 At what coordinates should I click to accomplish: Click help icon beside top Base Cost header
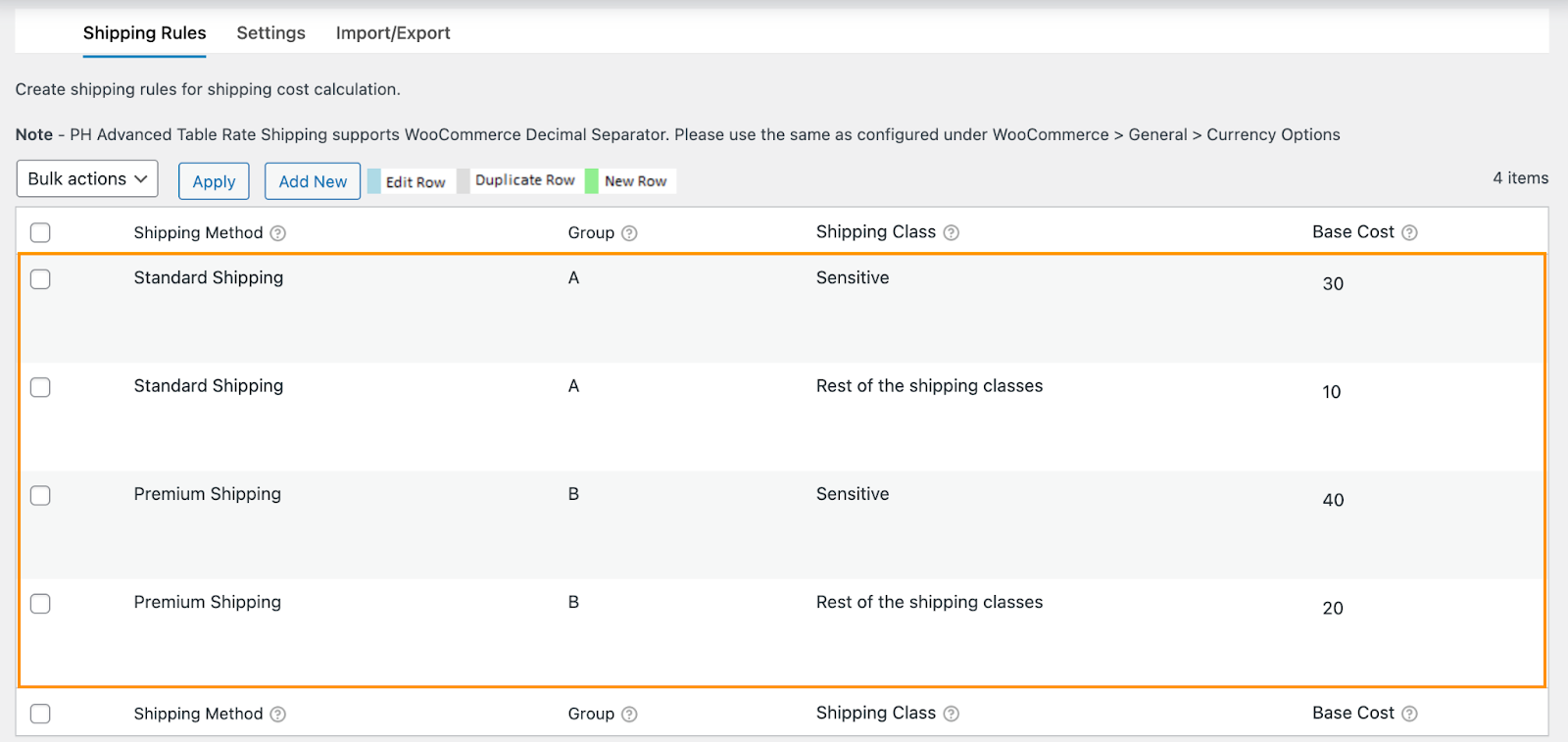pos(1409,232)
